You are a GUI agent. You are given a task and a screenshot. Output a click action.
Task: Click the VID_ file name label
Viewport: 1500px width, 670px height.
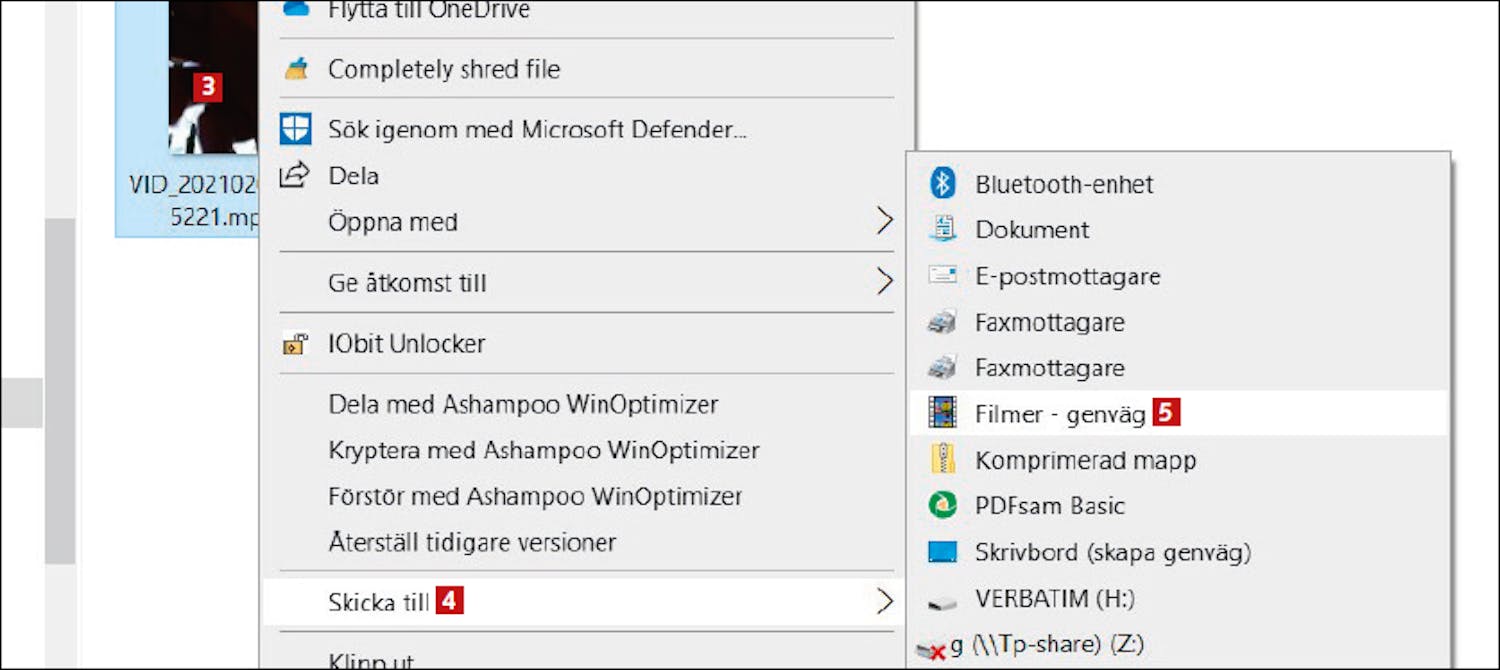[x=192, y=200]
